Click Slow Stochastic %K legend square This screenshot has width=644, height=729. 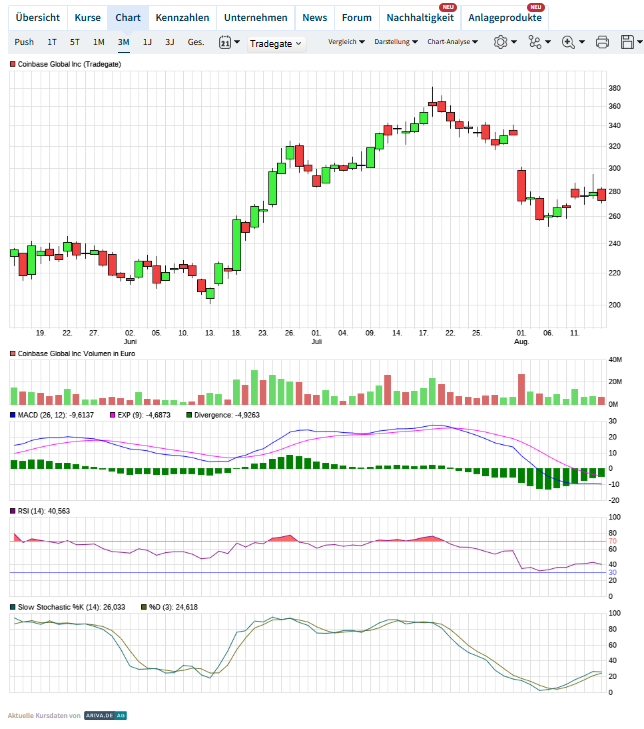coord(13,607)
